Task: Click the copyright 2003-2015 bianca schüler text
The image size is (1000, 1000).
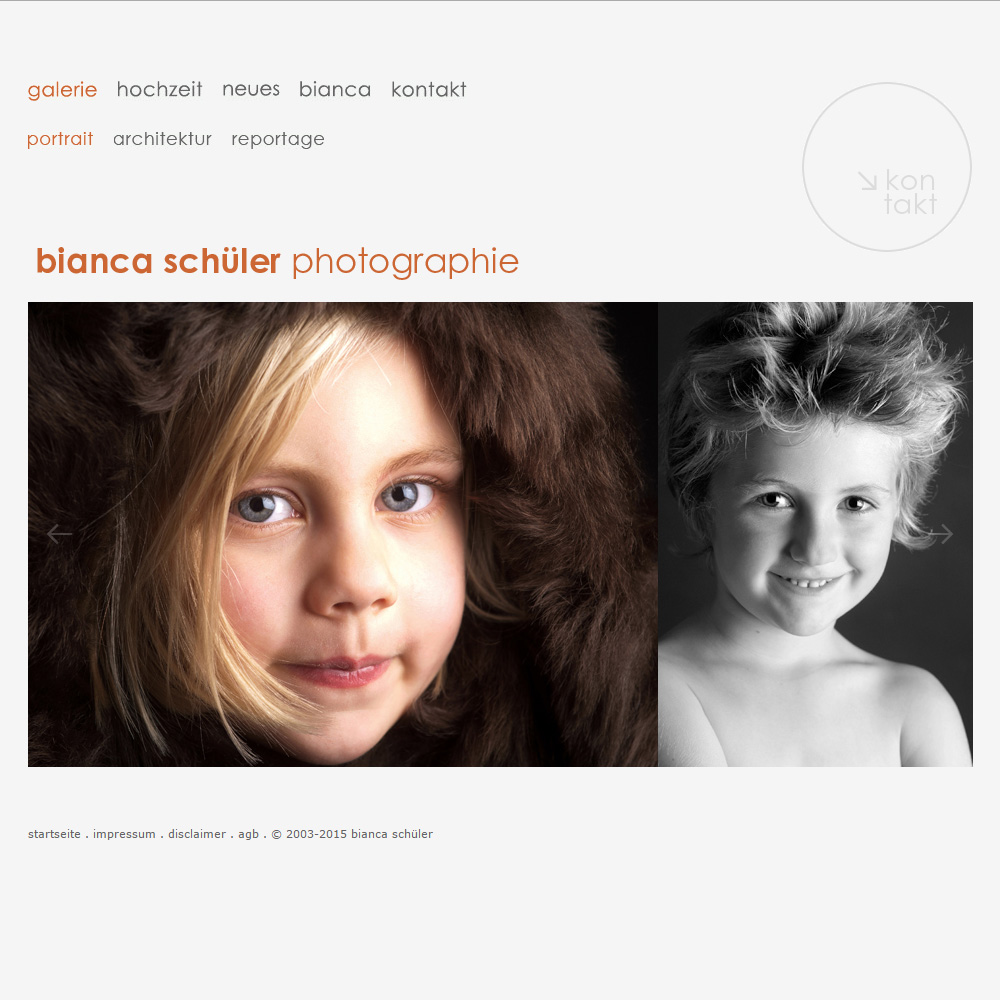Action: (x=352, y=834)
